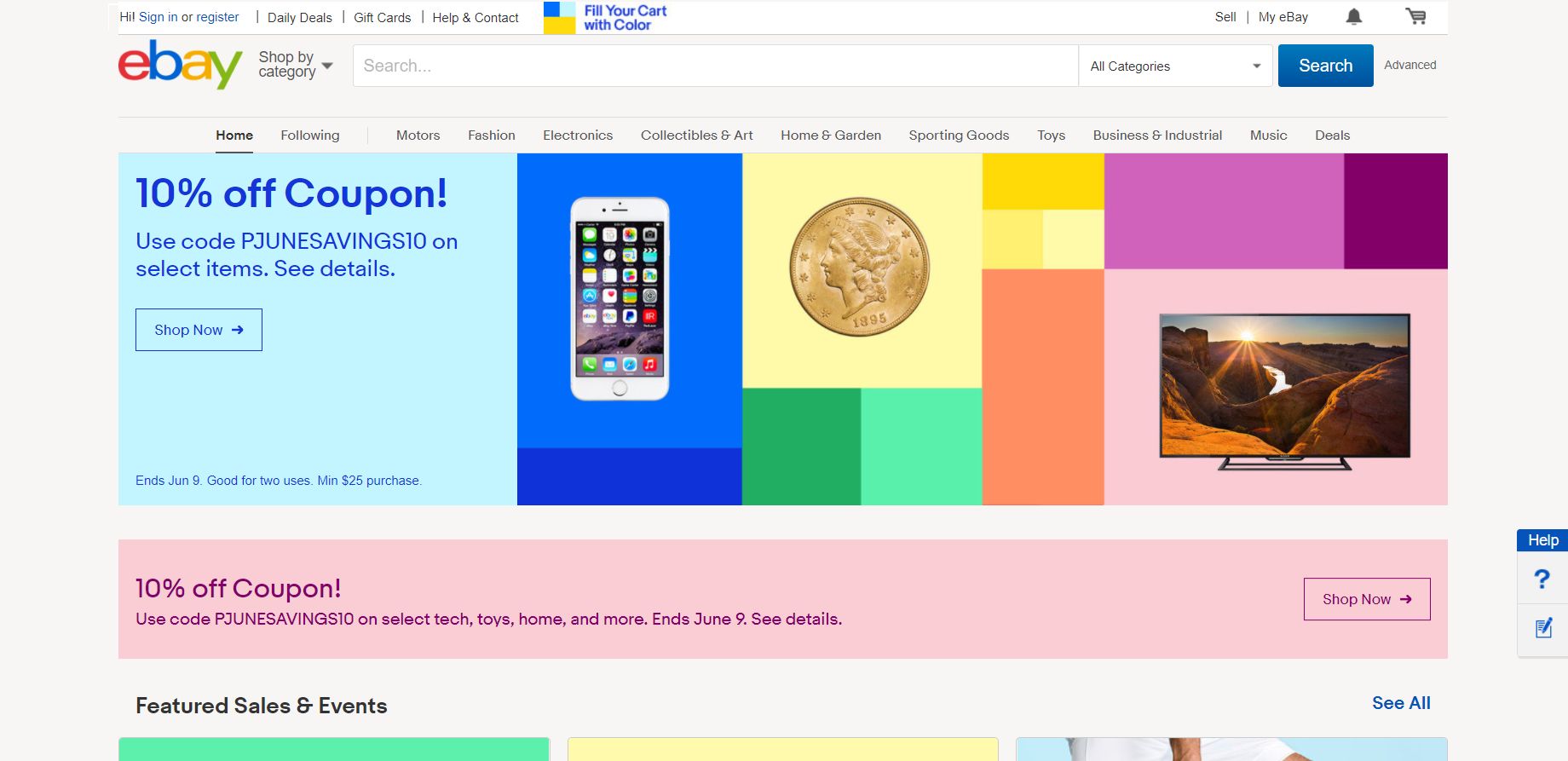The image size is (1568, 761).
Task: Click the Sign in link
Action: tap(159, 17)
